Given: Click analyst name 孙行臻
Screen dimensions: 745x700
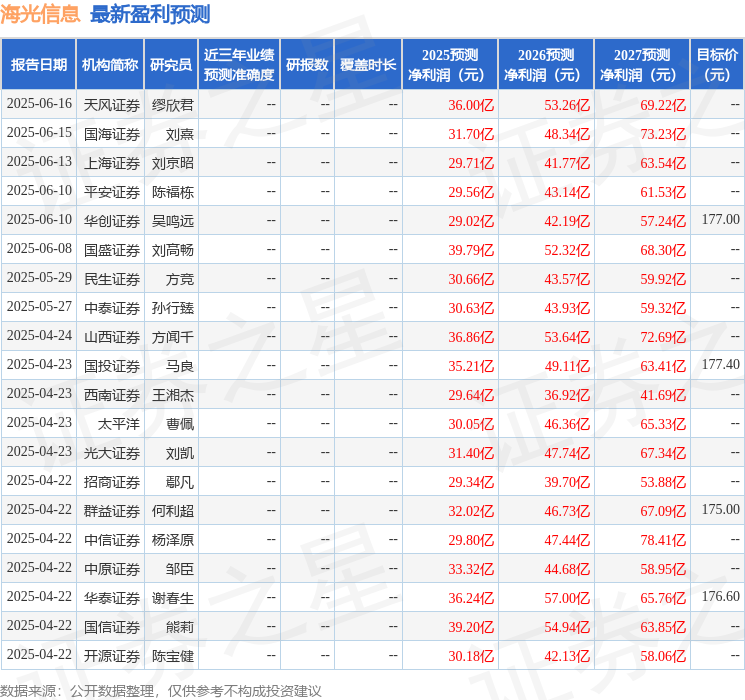Looking at the screenshot, I should [172, 308].
